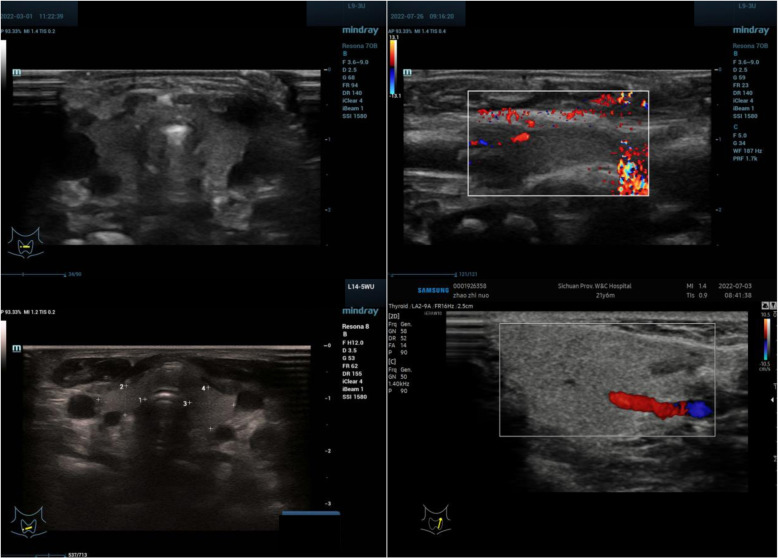The width and height of the screenshot is (778, 558).
Task: Click the 'D 3.5' depth value
Action: tap(349, 351)
